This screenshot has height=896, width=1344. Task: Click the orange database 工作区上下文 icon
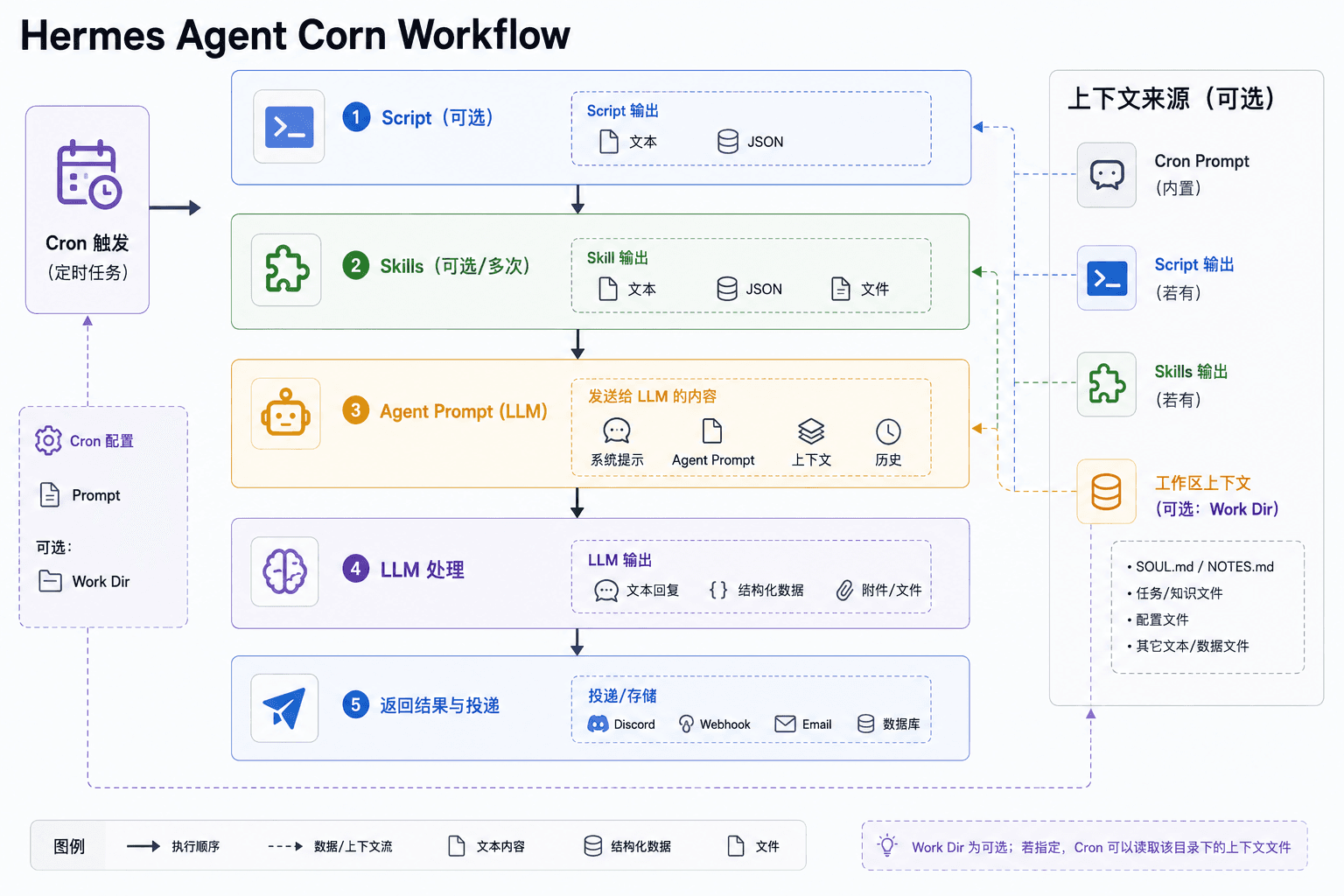click(1106, 492)
